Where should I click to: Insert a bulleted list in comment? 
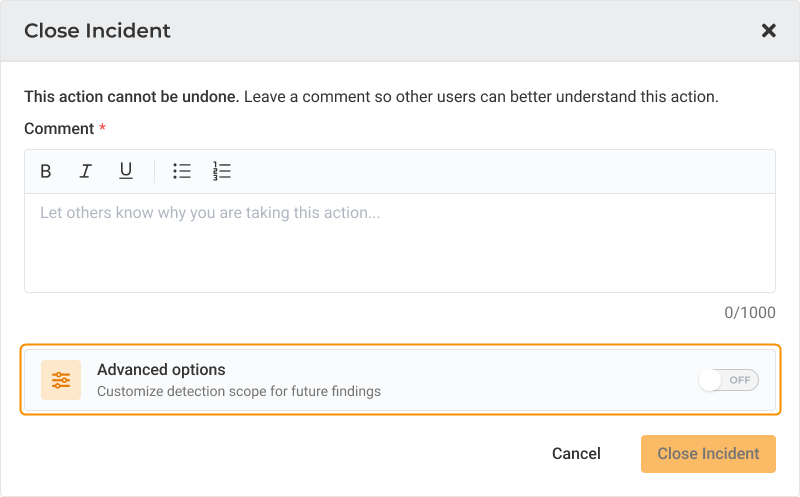coord(182,171)
